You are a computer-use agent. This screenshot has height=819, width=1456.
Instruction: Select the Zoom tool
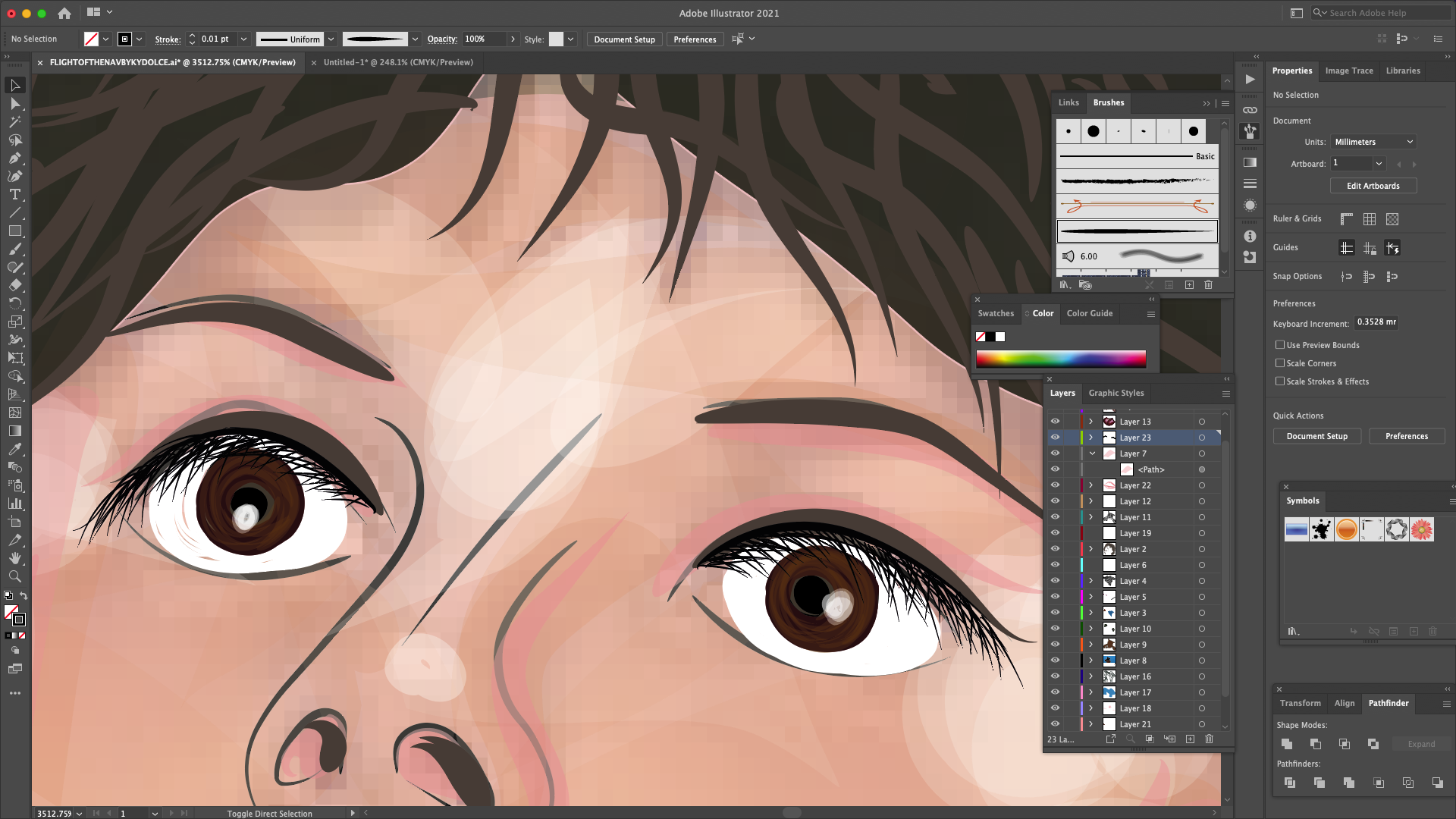coord(14,577)
